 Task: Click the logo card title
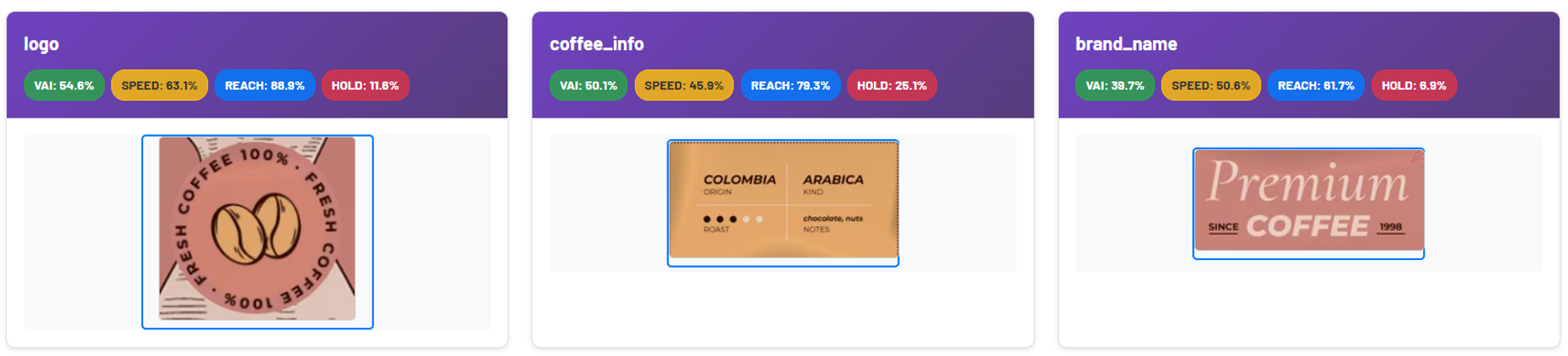[x=41, y=43]
